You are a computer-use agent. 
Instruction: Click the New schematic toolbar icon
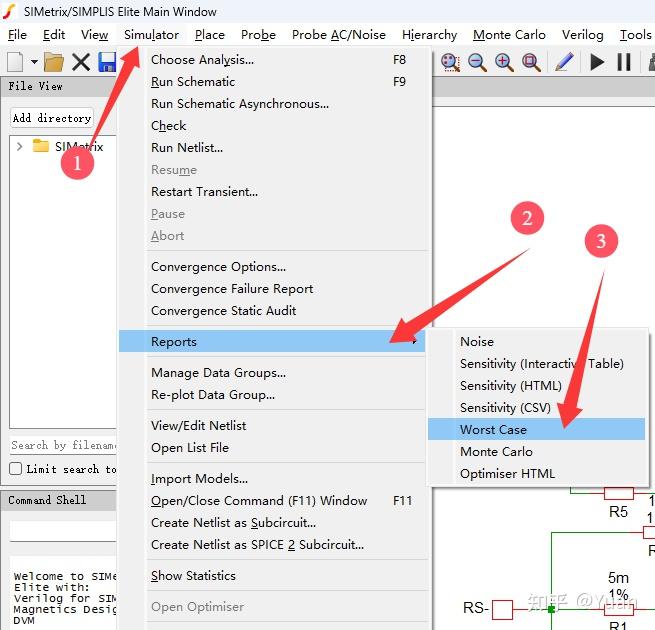(x=15, y=62)
